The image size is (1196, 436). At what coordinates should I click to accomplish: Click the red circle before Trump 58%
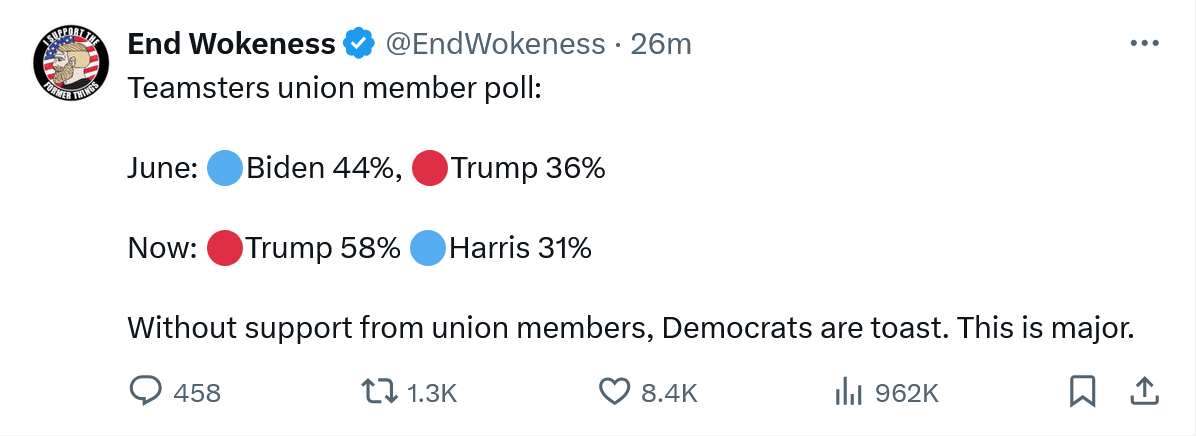tap(225, 247)
